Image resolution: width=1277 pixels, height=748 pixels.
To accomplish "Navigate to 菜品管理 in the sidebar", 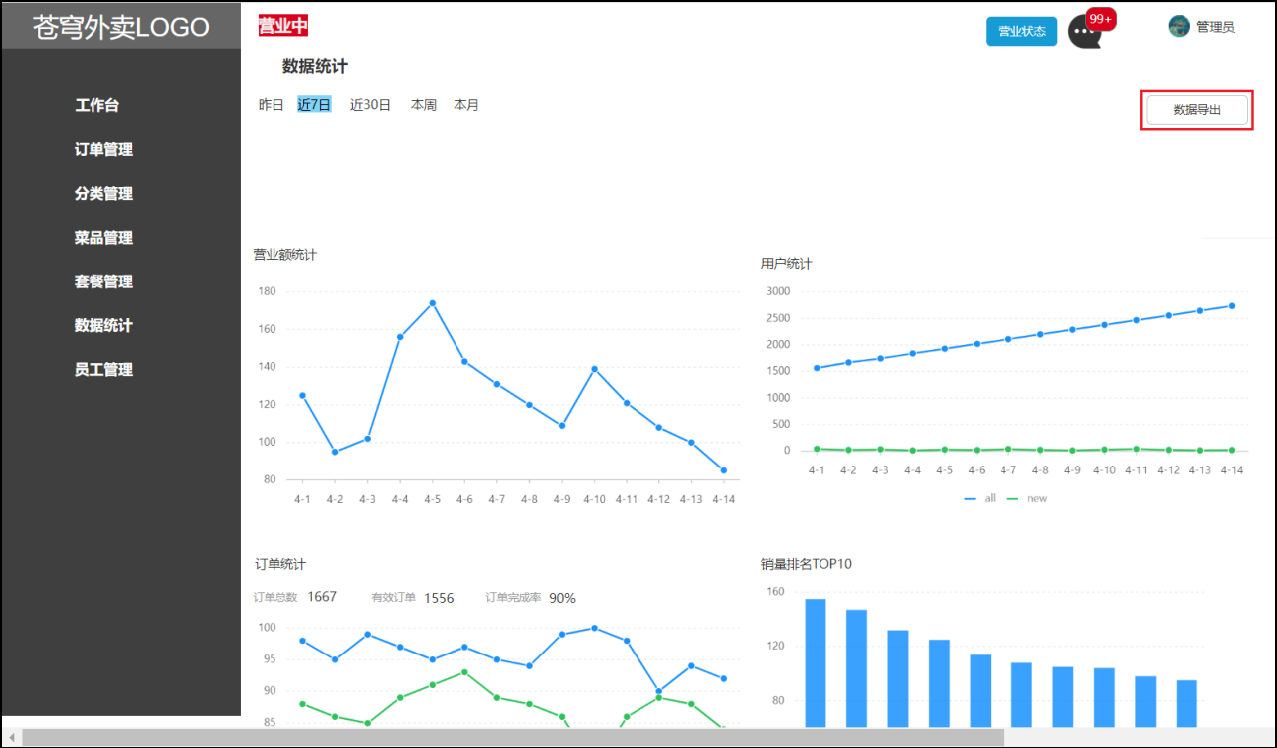I will pos(104,238).
